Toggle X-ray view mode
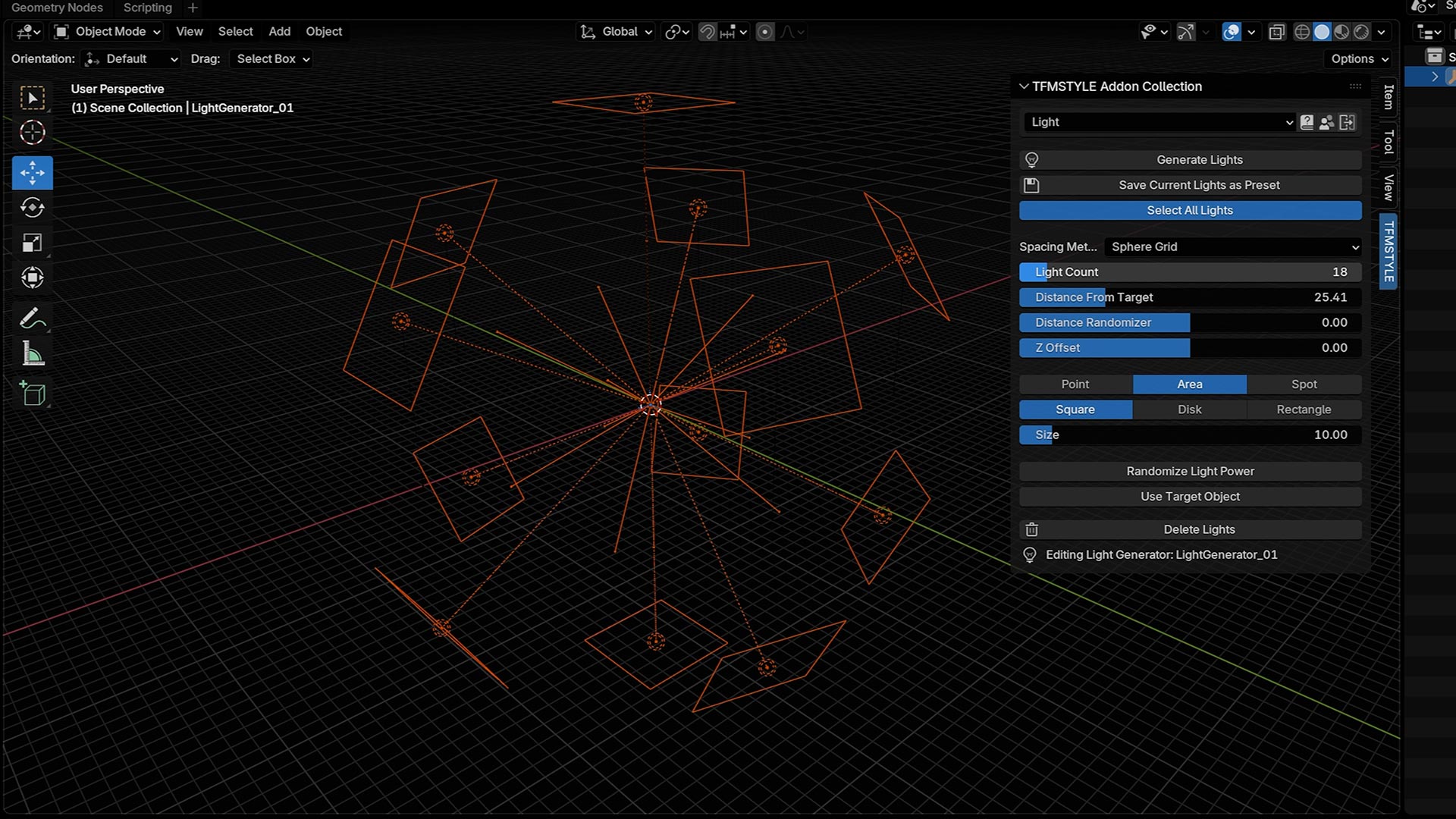Screen dimensions: 1456x819 (x=1277, y=32)
